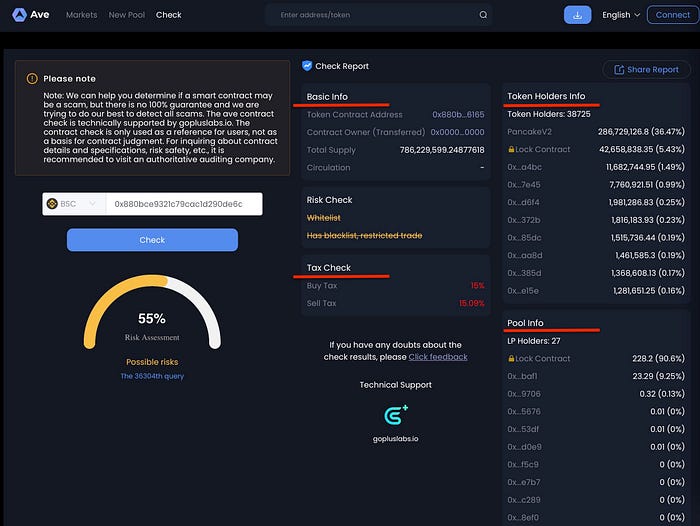Click the Connect wallet button
Viewport: 700px width, 526px height.
(x=672, y=15)
